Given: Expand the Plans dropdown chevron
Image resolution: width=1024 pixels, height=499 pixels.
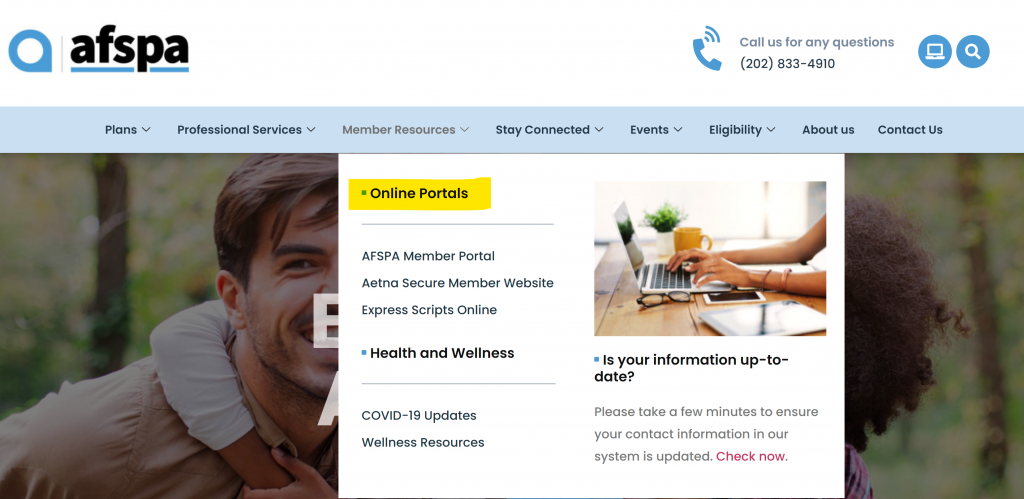Looking at the screenshot, I should click(x=146, y=130).
